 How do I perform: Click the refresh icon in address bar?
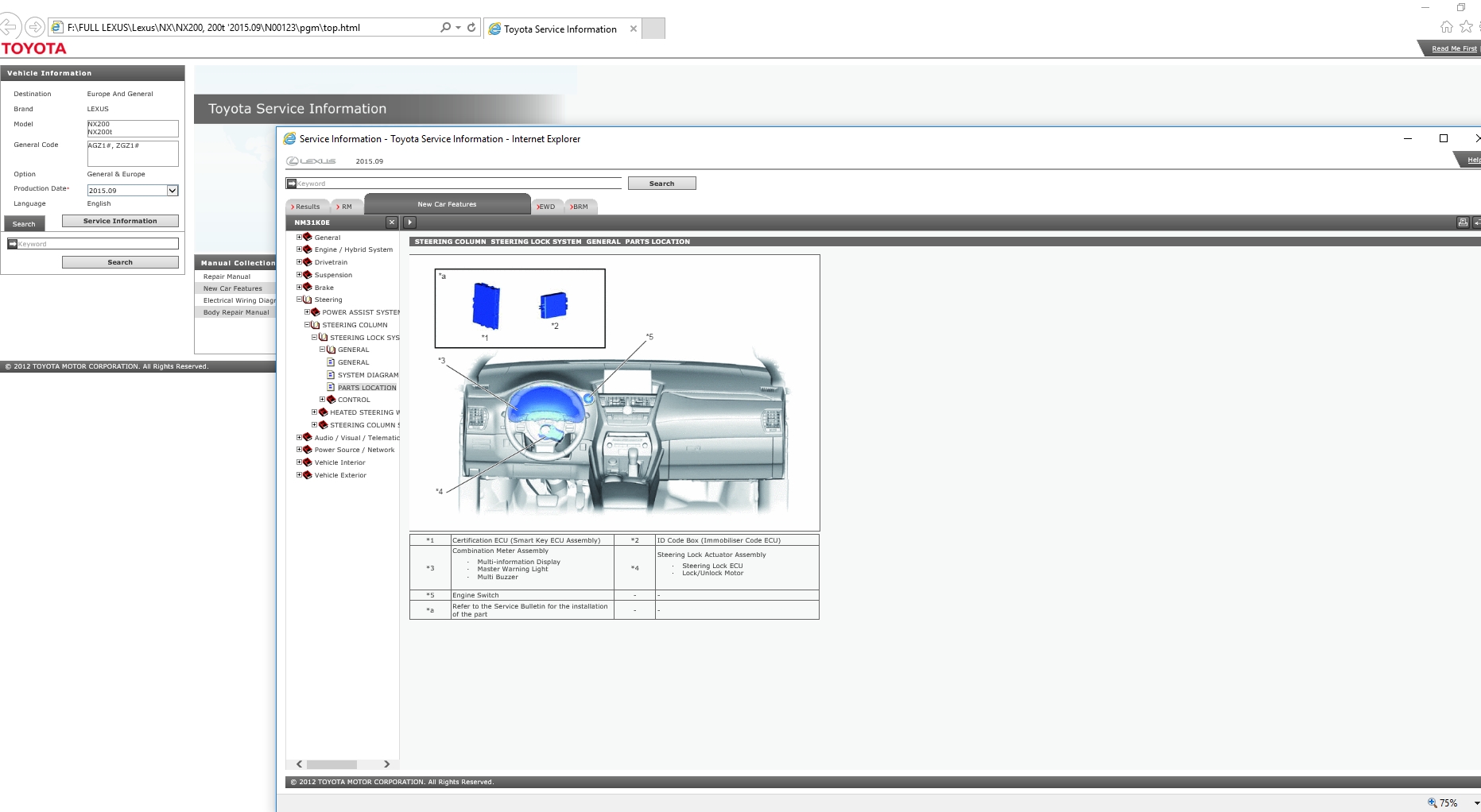[471, 27]
